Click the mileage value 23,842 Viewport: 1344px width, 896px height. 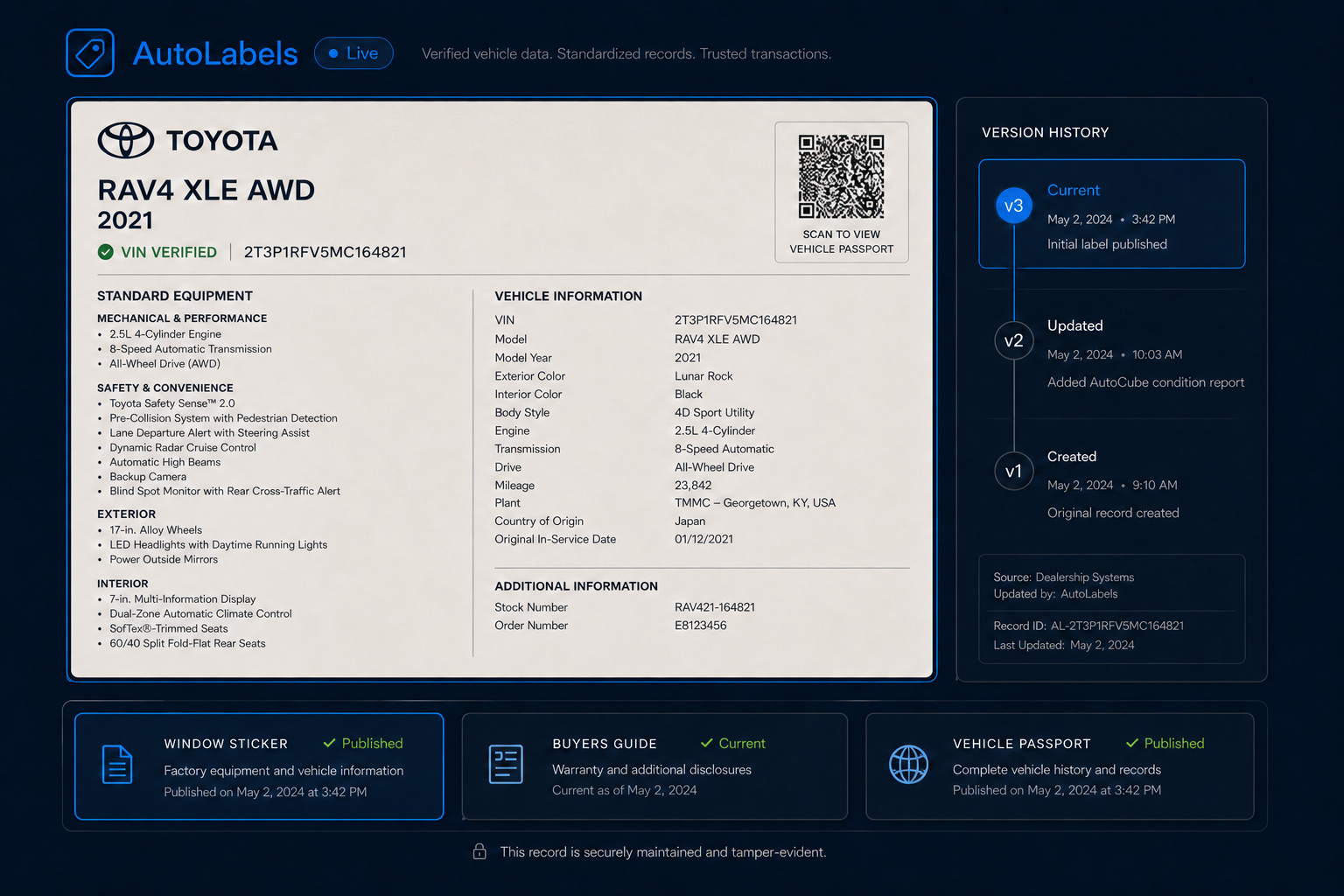[x=693, y=486]
